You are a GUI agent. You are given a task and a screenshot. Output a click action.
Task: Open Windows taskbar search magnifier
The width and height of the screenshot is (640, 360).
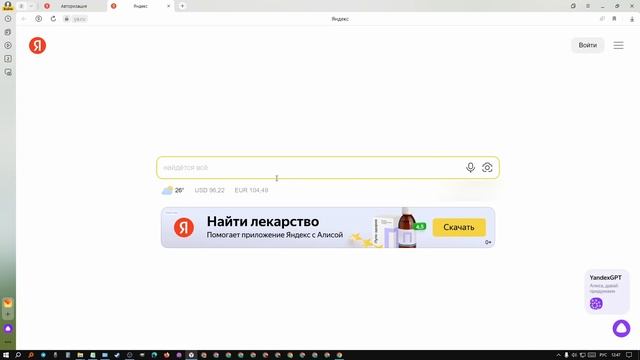(18, 355)
